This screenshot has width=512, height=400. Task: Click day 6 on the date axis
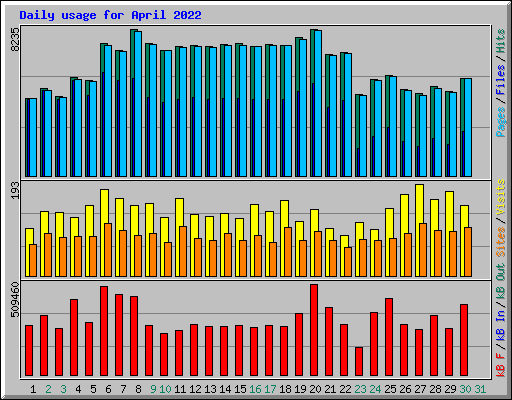click(108, 389)
